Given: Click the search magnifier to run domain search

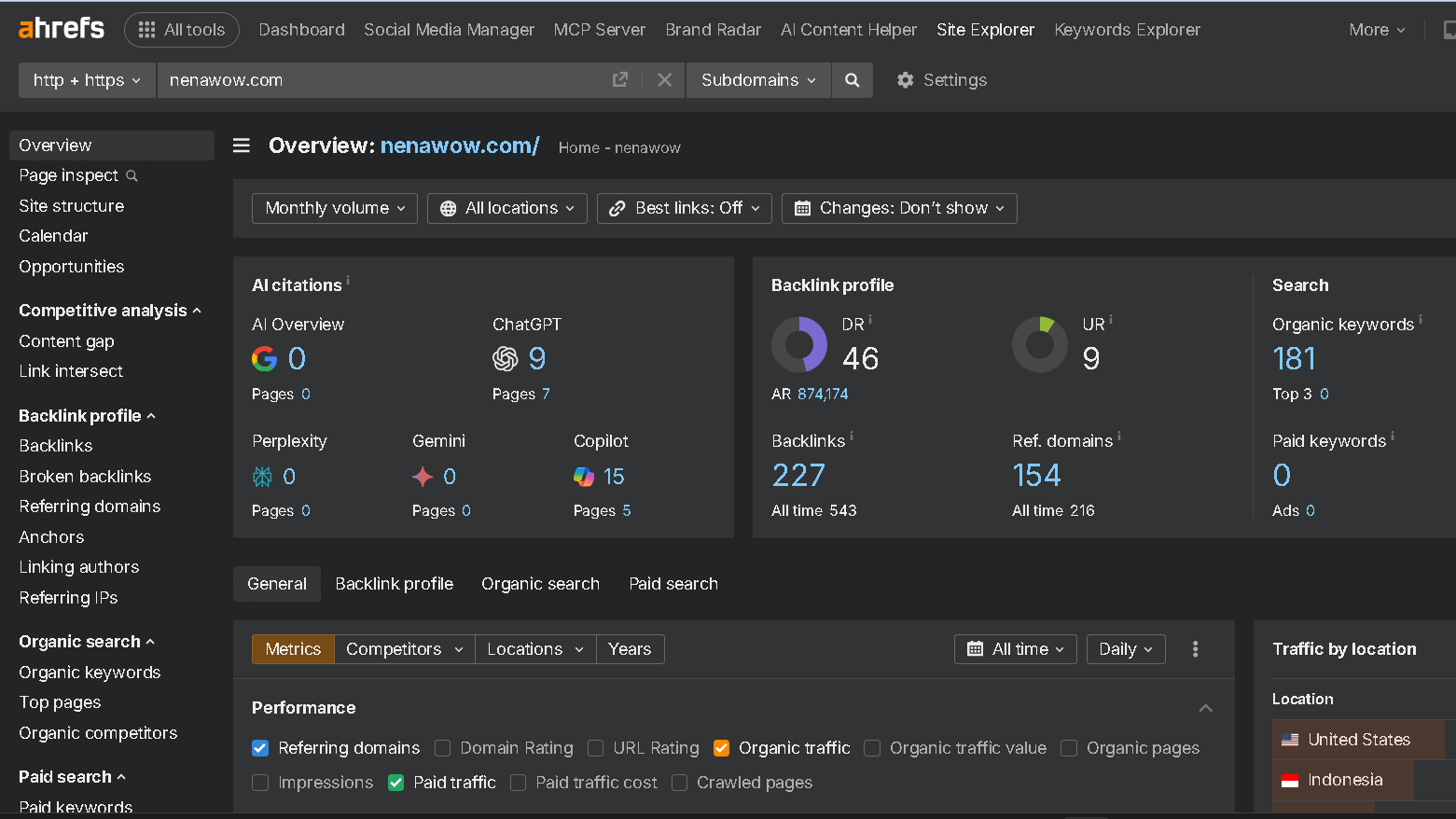Looking at the screenshot, I should (851, 80).
